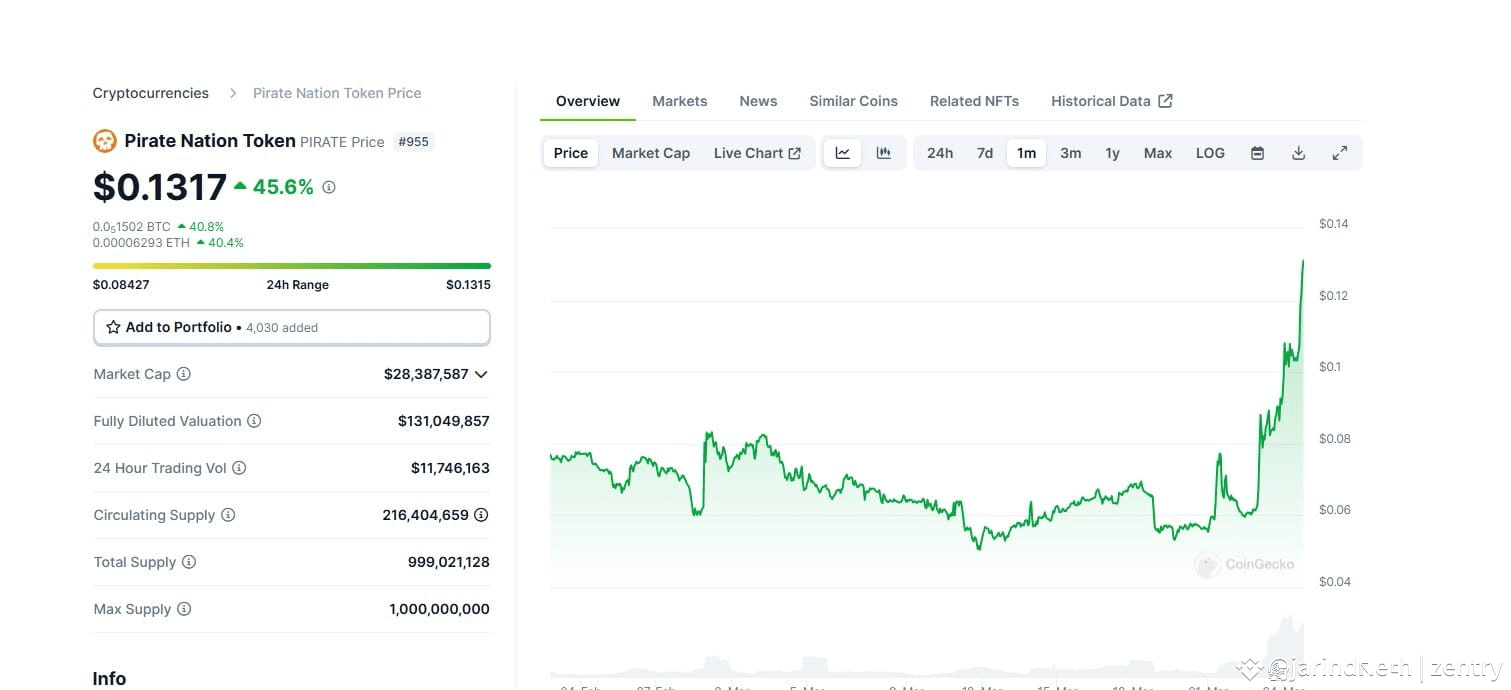Screen dimensions: 1511x690
Task: Download the chart data
Action: pyautogui.click(x=1299, y=153)
